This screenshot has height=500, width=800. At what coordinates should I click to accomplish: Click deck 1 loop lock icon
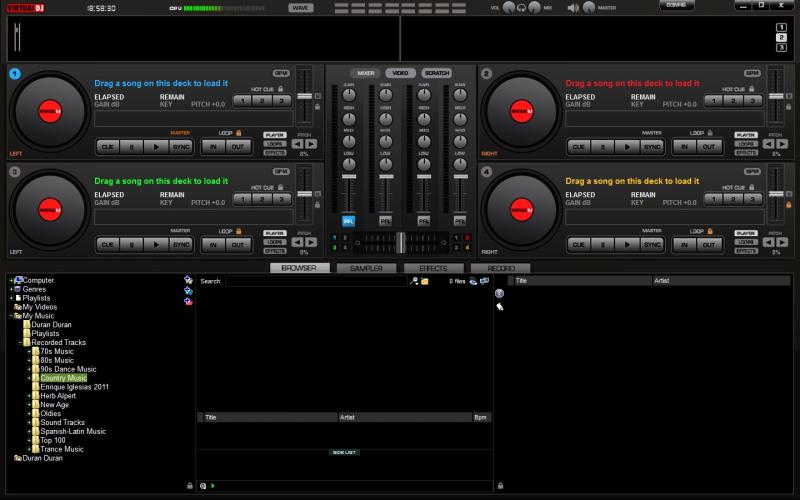point(238,133)
